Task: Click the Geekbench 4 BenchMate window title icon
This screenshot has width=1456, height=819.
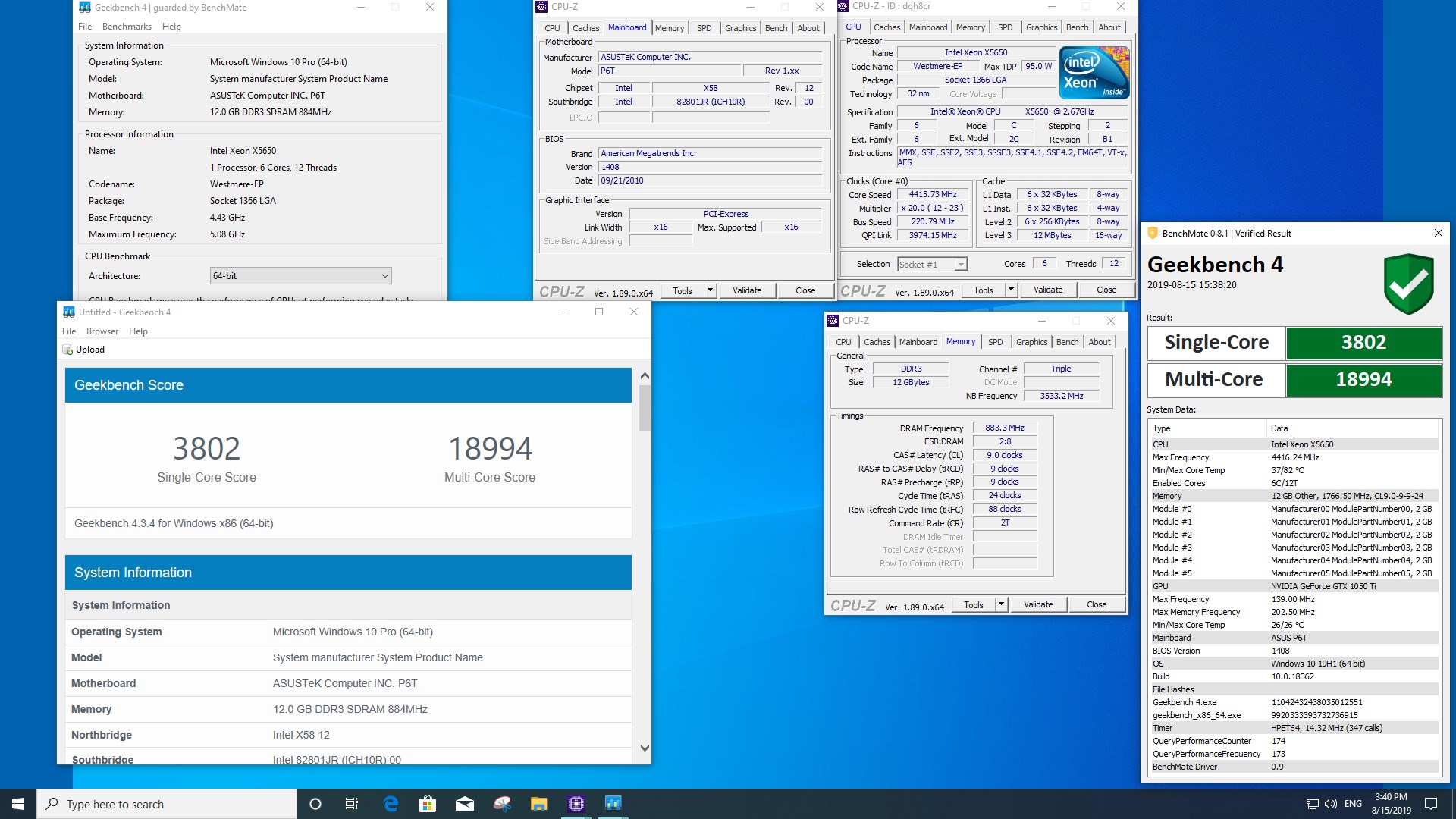Action: tap(85, 8)
